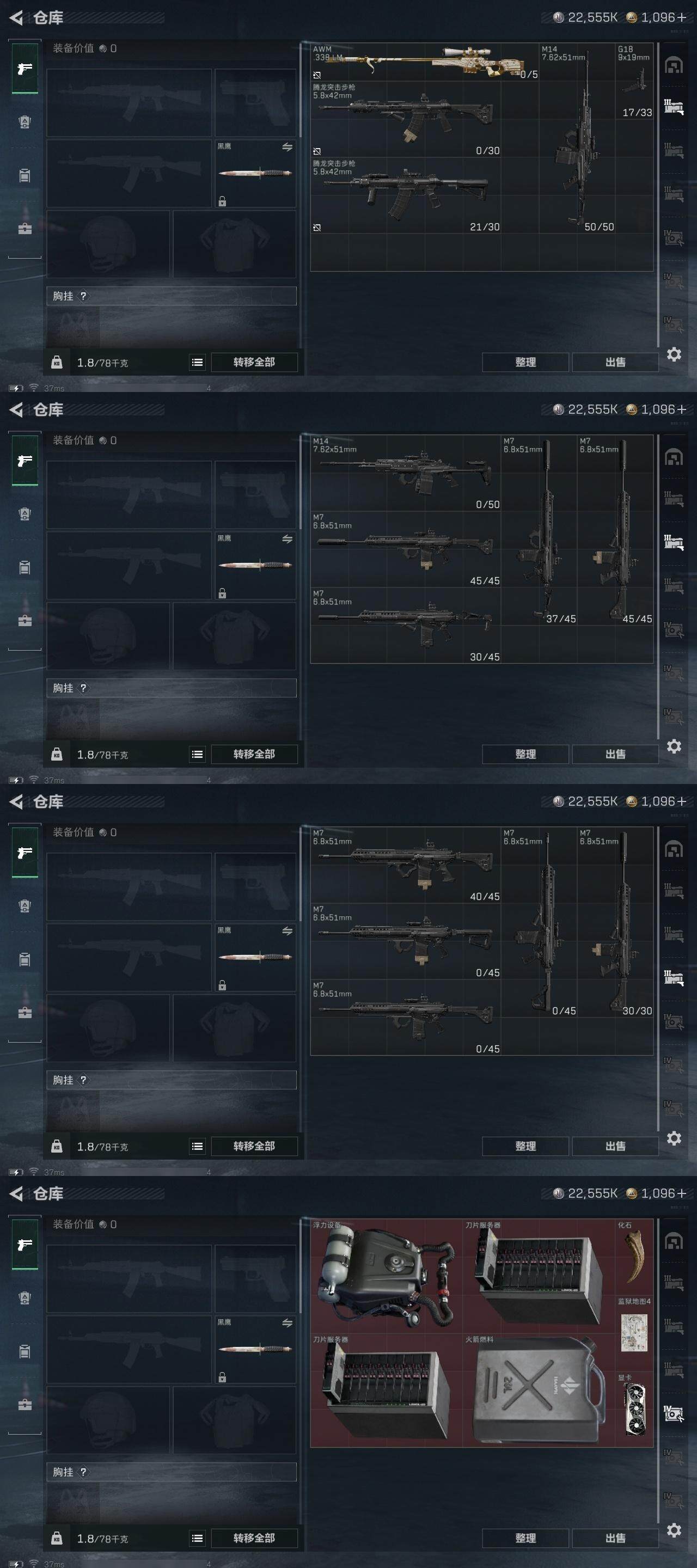The width and height of the screenshot is (697, 1568).
Task: Select the 浮力设备 buoyancy device
Action: (x=387, y=1276)
